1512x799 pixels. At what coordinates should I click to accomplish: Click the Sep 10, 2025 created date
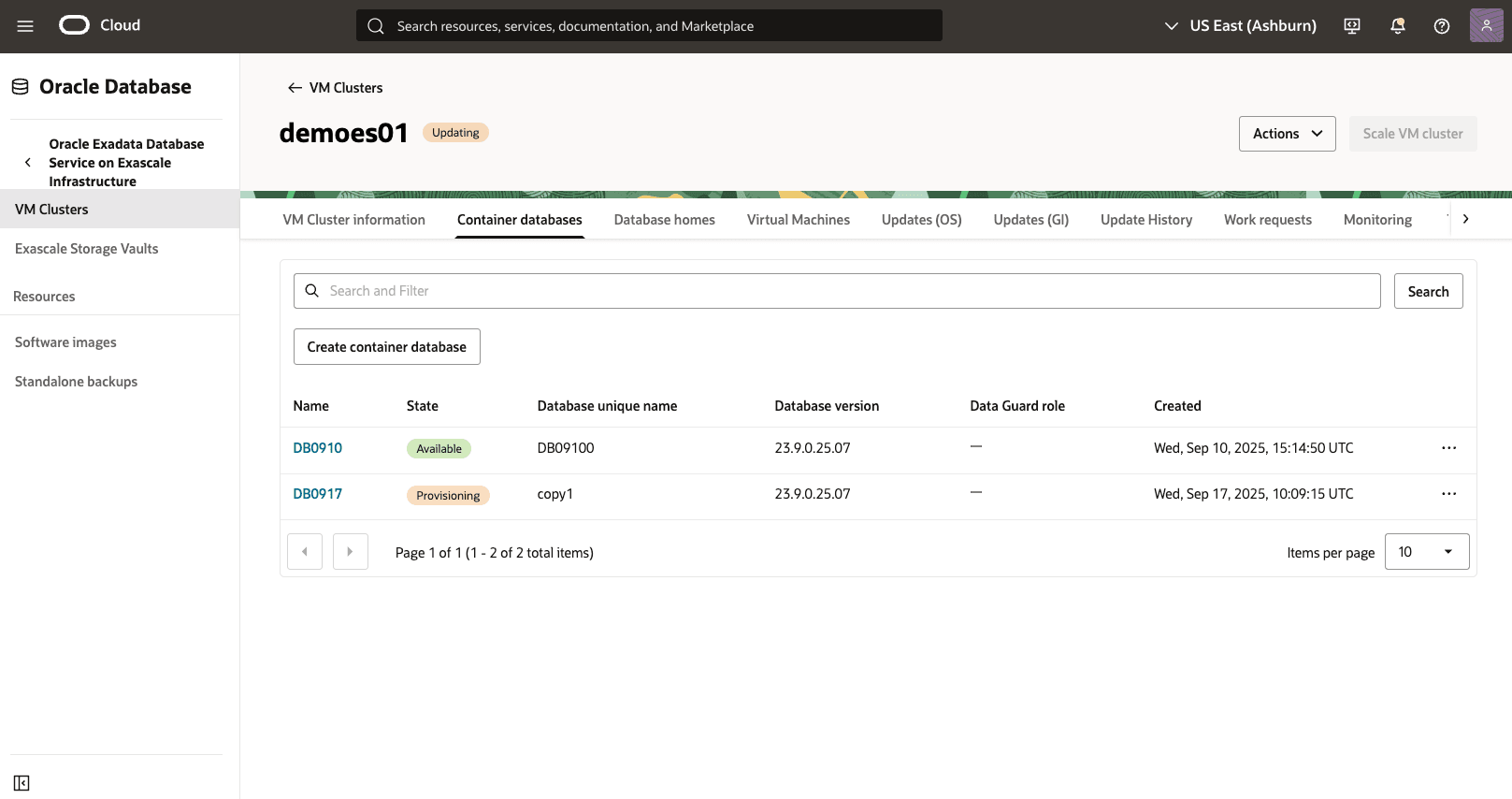click(x=1254, y=448)
